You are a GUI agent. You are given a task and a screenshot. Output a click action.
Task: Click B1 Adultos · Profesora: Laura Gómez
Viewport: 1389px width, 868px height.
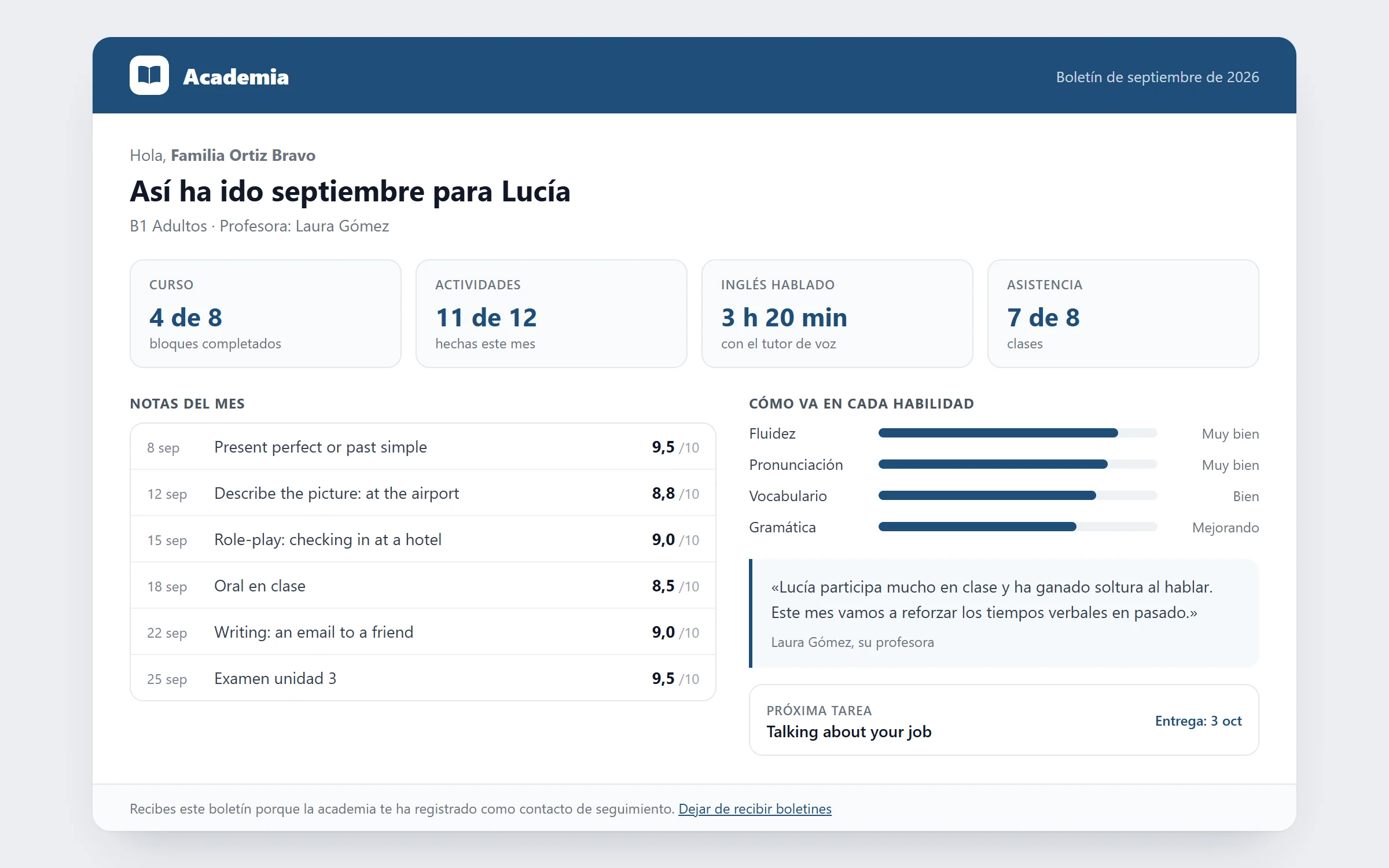click(x=259, y=226)
